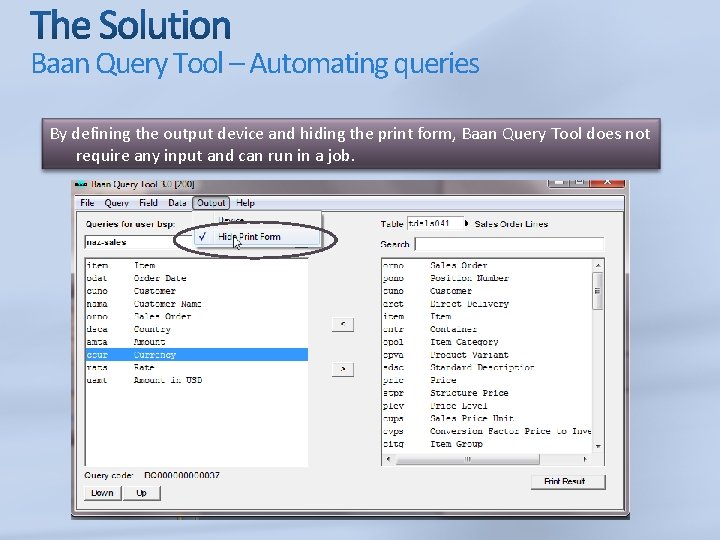Open the Field menu
Viewport: 720px width, 540px height.
click(148, 203)
